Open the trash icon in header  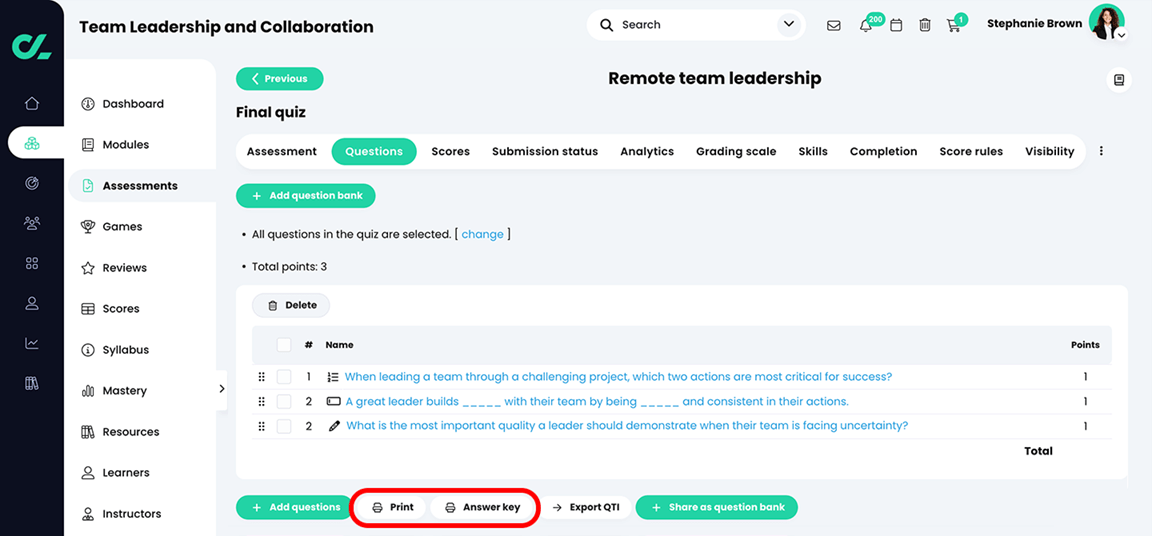tap(925, 25)
